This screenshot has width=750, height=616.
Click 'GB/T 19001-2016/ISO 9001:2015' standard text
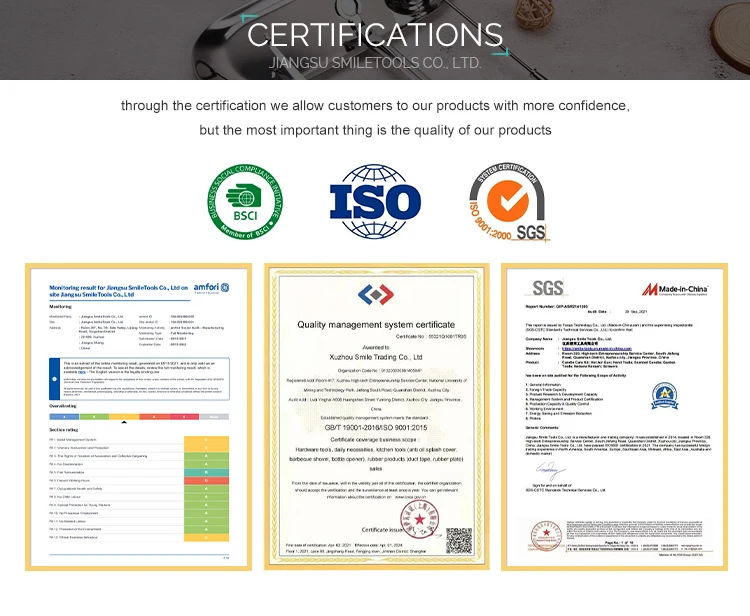pyautogui.click(x=376, y=428)
